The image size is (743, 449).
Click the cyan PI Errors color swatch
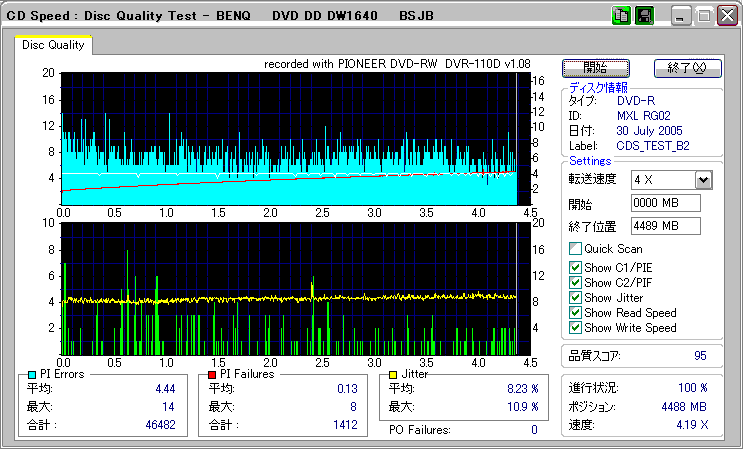pos(32,374)
